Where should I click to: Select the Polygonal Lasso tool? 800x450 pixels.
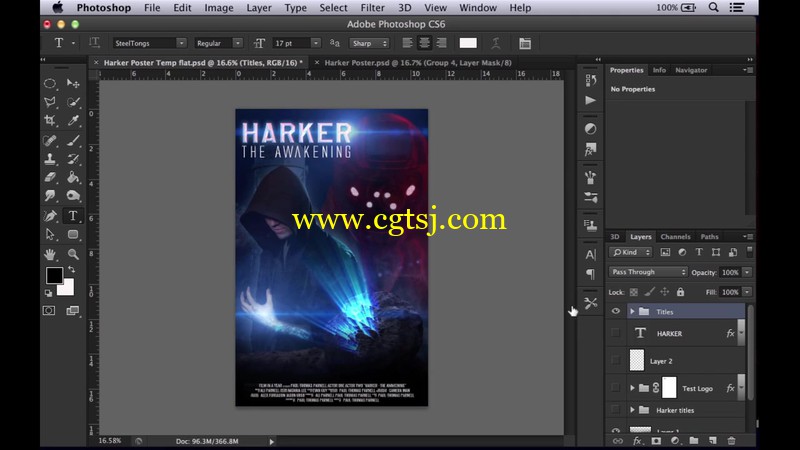tap(50, 102)
